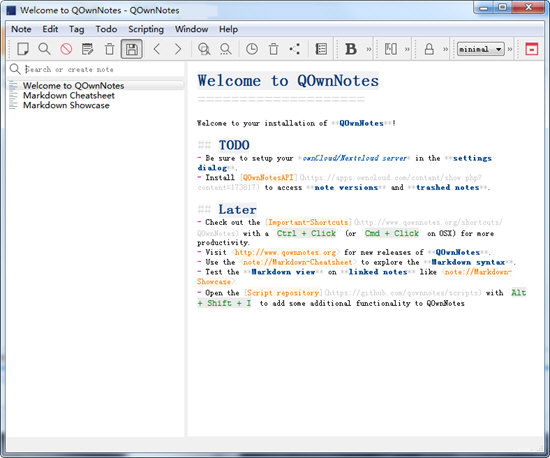Click the find text in note icon
This screenshot has width=550, height=458.
204,49
